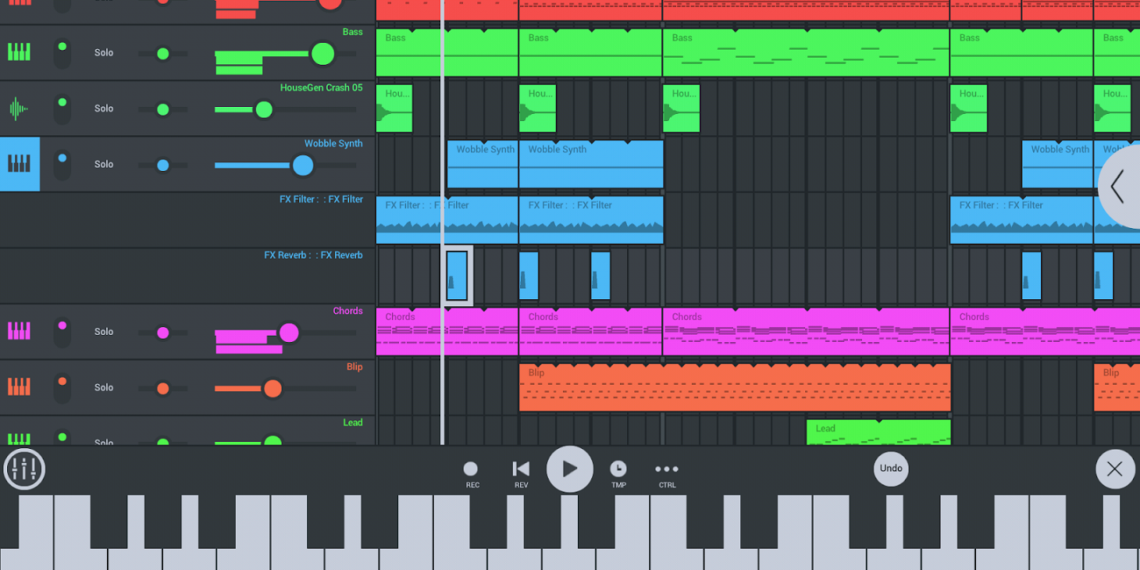Toggle mute switch on Wobble Synth track

coord(62,164)
